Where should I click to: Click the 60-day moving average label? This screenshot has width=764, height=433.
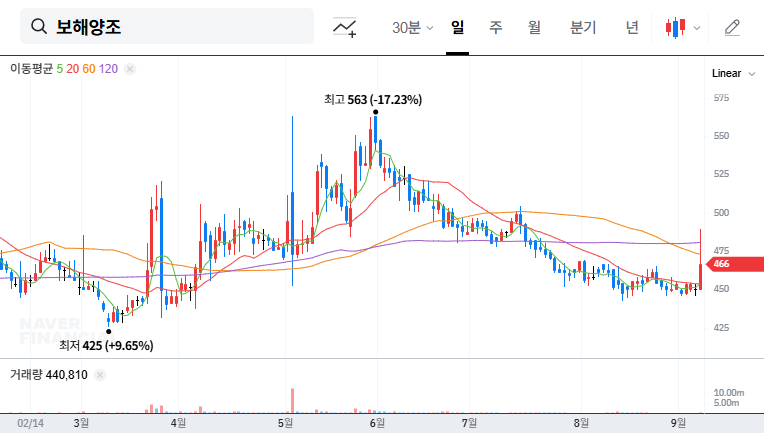coord(89,69)
